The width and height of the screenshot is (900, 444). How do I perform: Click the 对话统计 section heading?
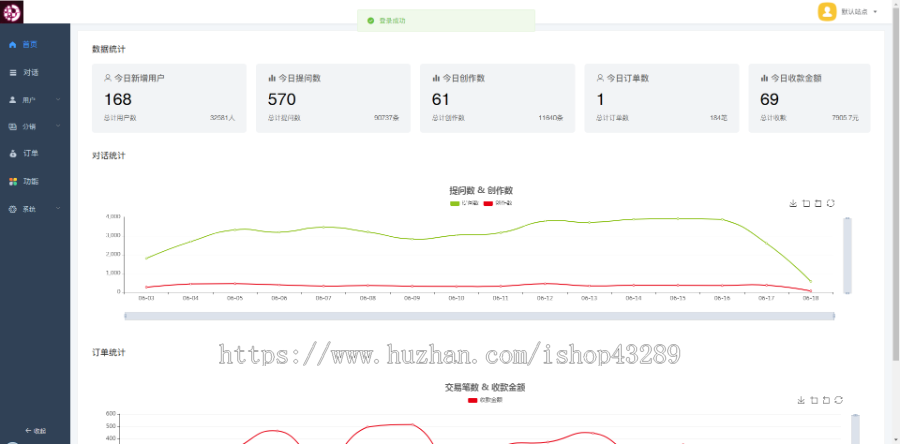108,155
